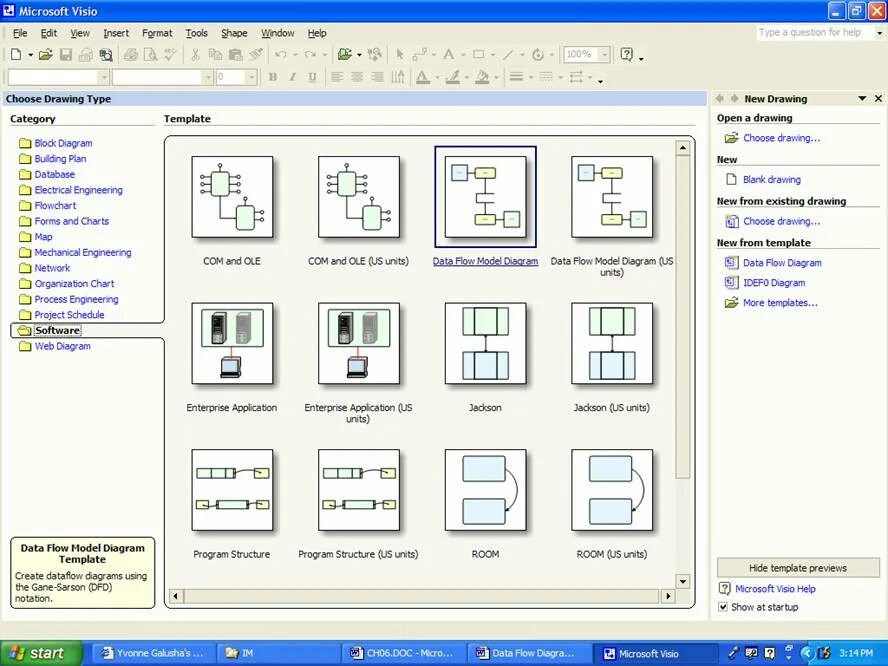The width and height of the screenshot is (888, 666).
Task: Select the Web Diagram category
Action: point(62,346)
